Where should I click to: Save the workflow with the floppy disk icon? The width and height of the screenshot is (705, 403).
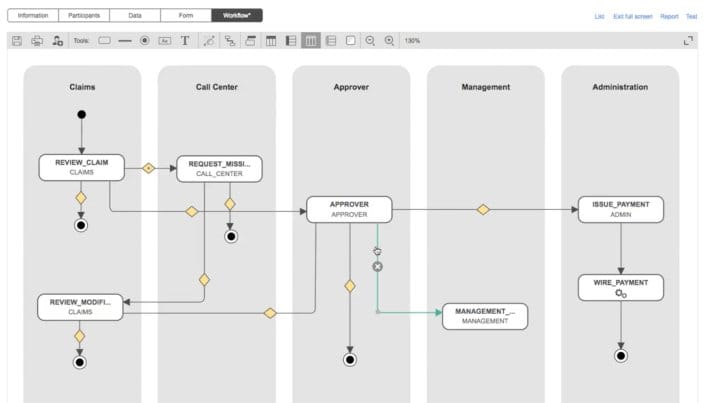[x=17, y=41]
